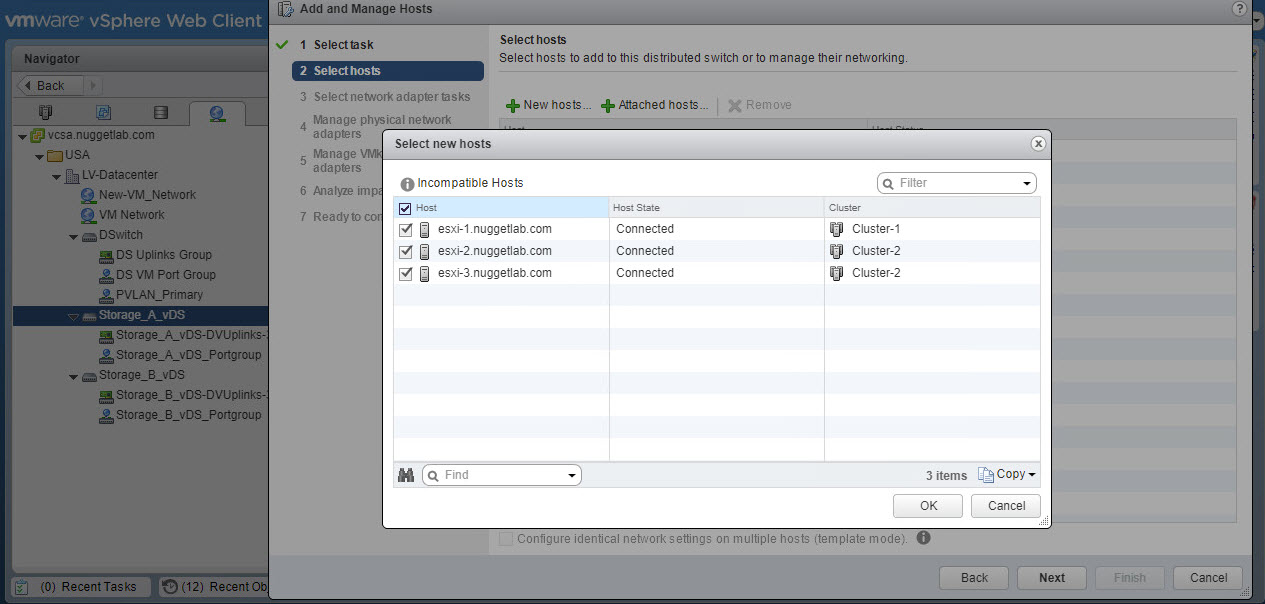This screenshot has height=604, width=1265.
Task: Close the Select new hosts dialog
Action: [1038, 144]
